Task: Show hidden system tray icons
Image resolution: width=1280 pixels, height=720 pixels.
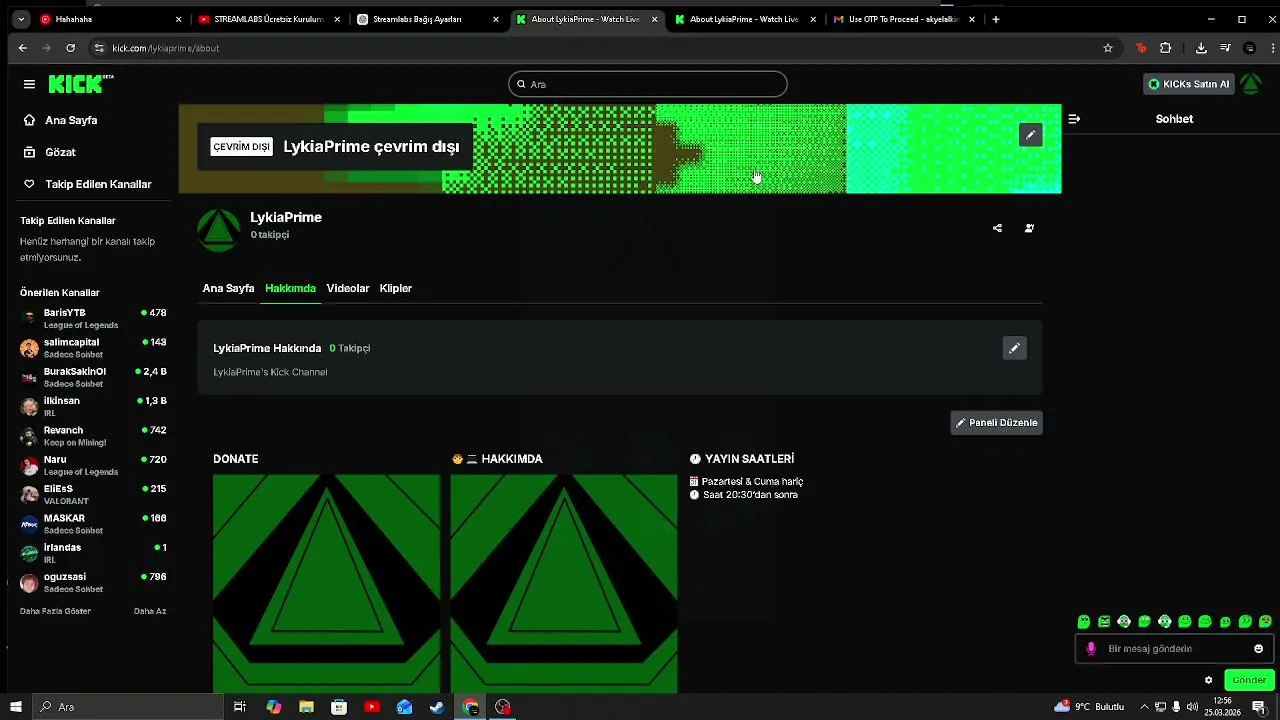Action: pyautogui.click(x=1144, y=707)
